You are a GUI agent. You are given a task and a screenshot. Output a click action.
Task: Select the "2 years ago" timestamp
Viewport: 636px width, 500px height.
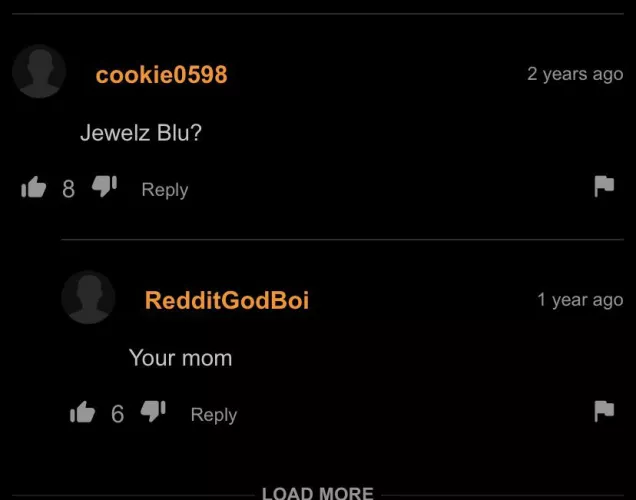point(575,74)
